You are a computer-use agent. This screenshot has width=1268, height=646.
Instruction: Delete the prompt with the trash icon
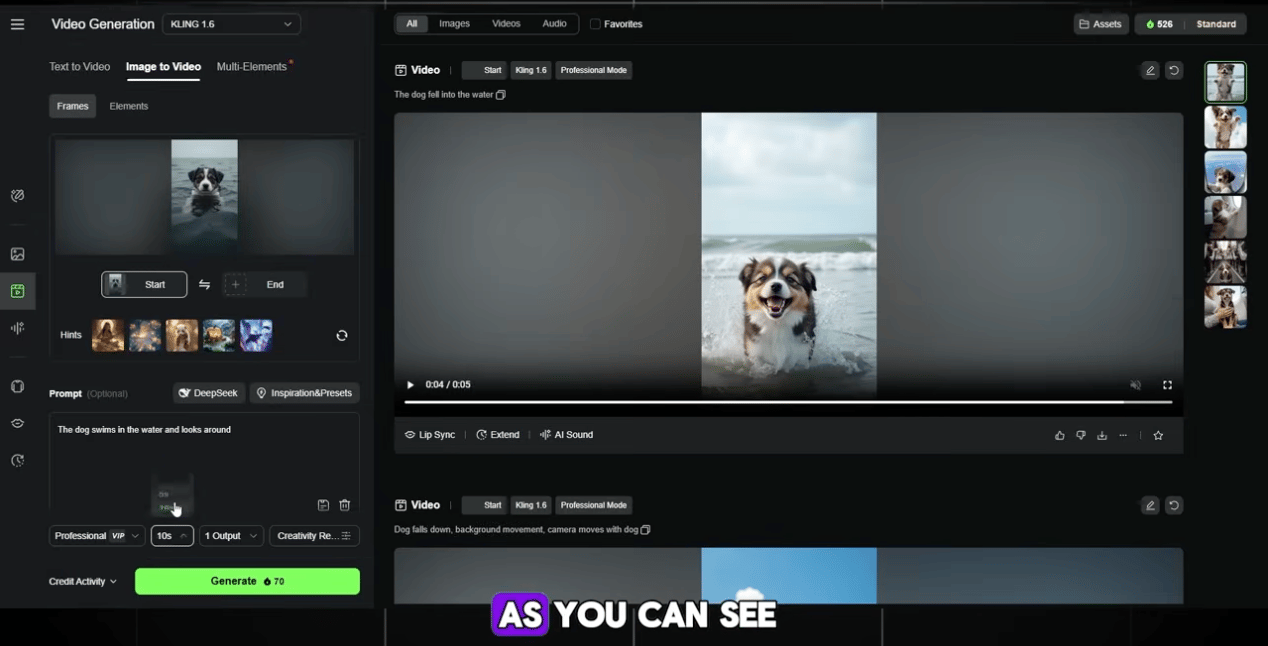click(x=345, y=506)
